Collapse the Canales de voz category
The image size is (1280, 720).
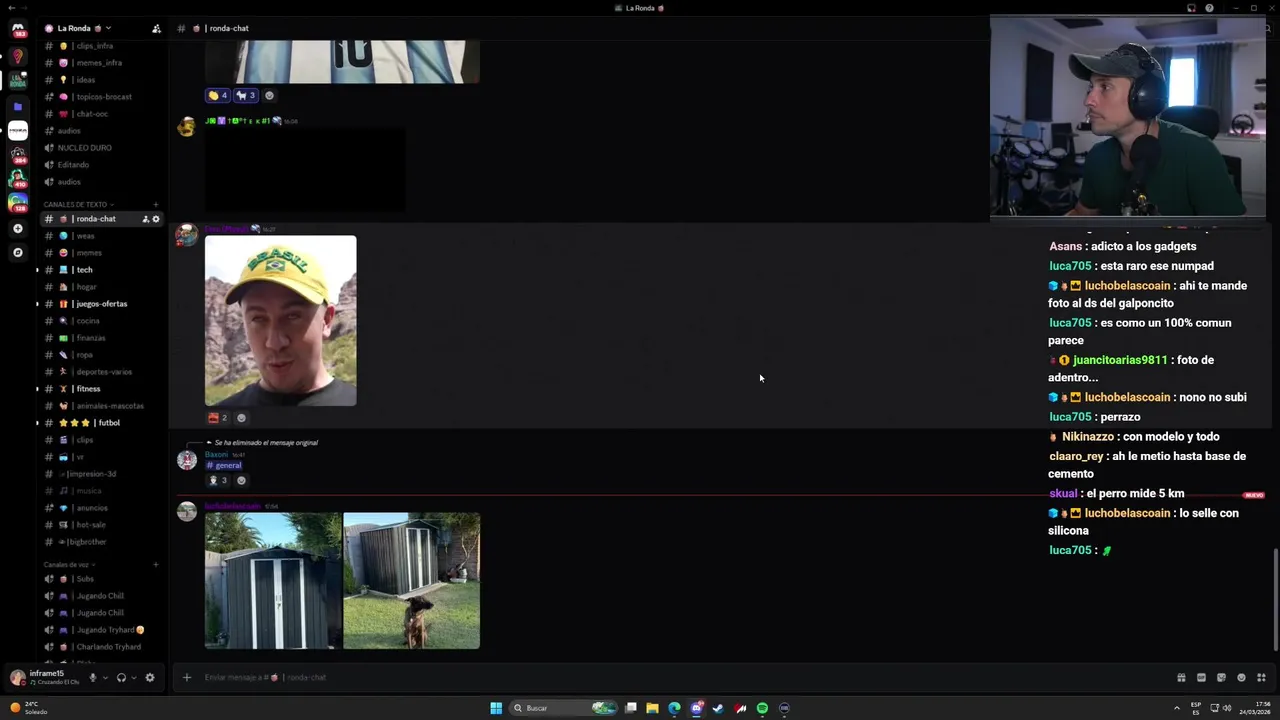pyautogui.click(x=68, y=564)
